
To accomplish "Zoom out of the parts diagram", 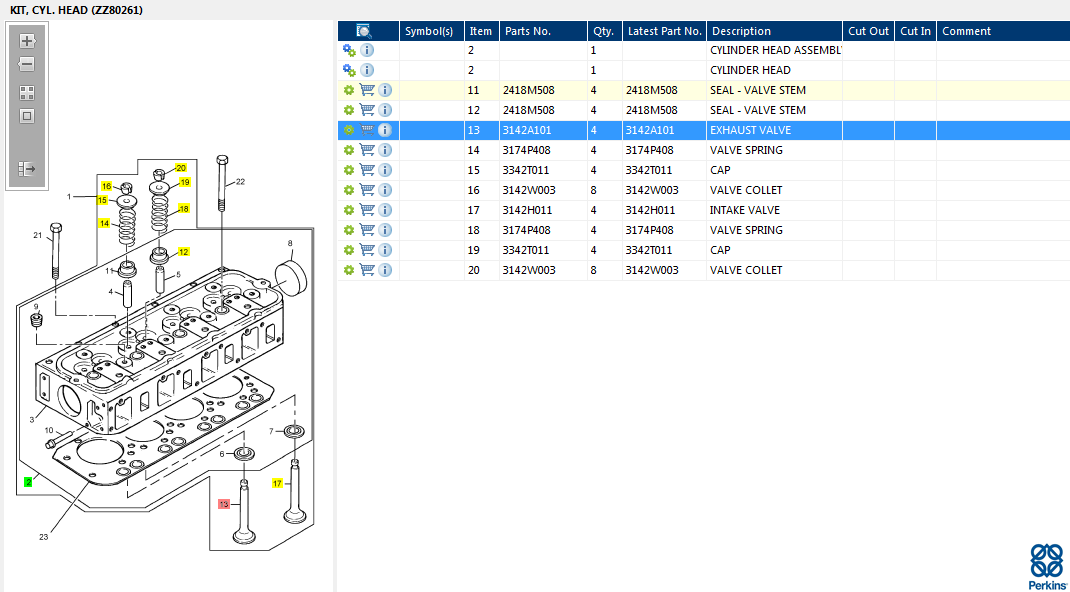I will tap(27, 64).
